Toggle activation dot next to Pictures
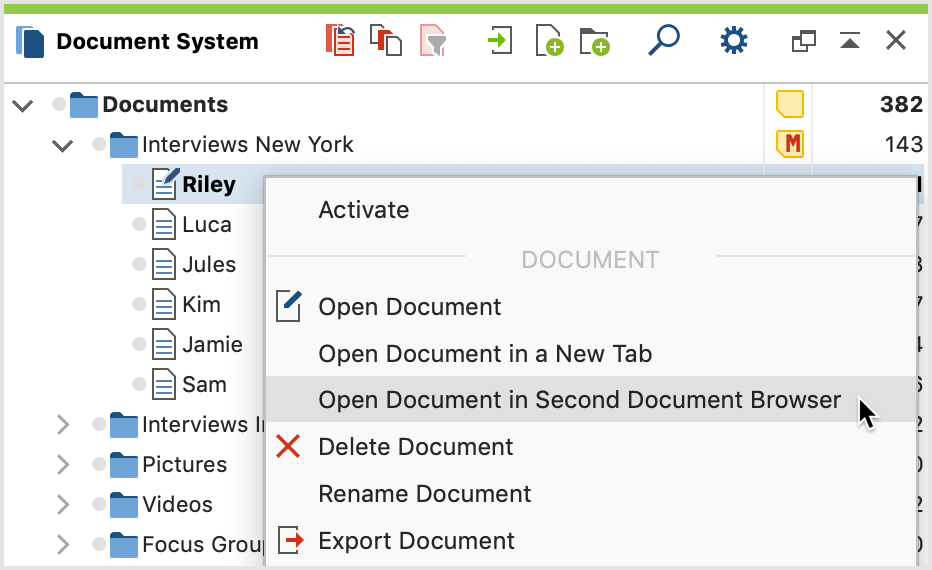Viewport: 932px width, 570px height. 99,464
